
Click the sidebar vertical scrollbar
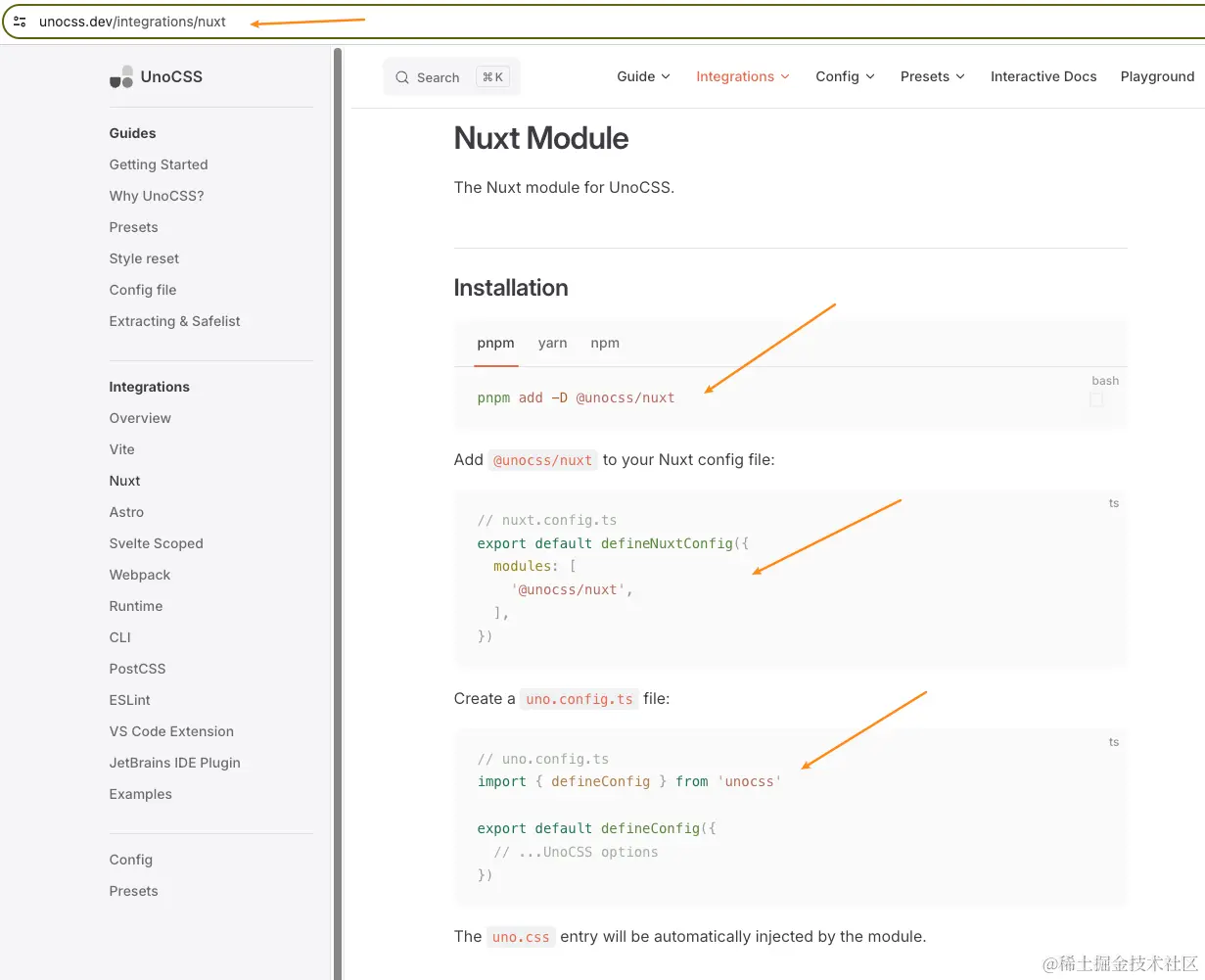point(338,490)
